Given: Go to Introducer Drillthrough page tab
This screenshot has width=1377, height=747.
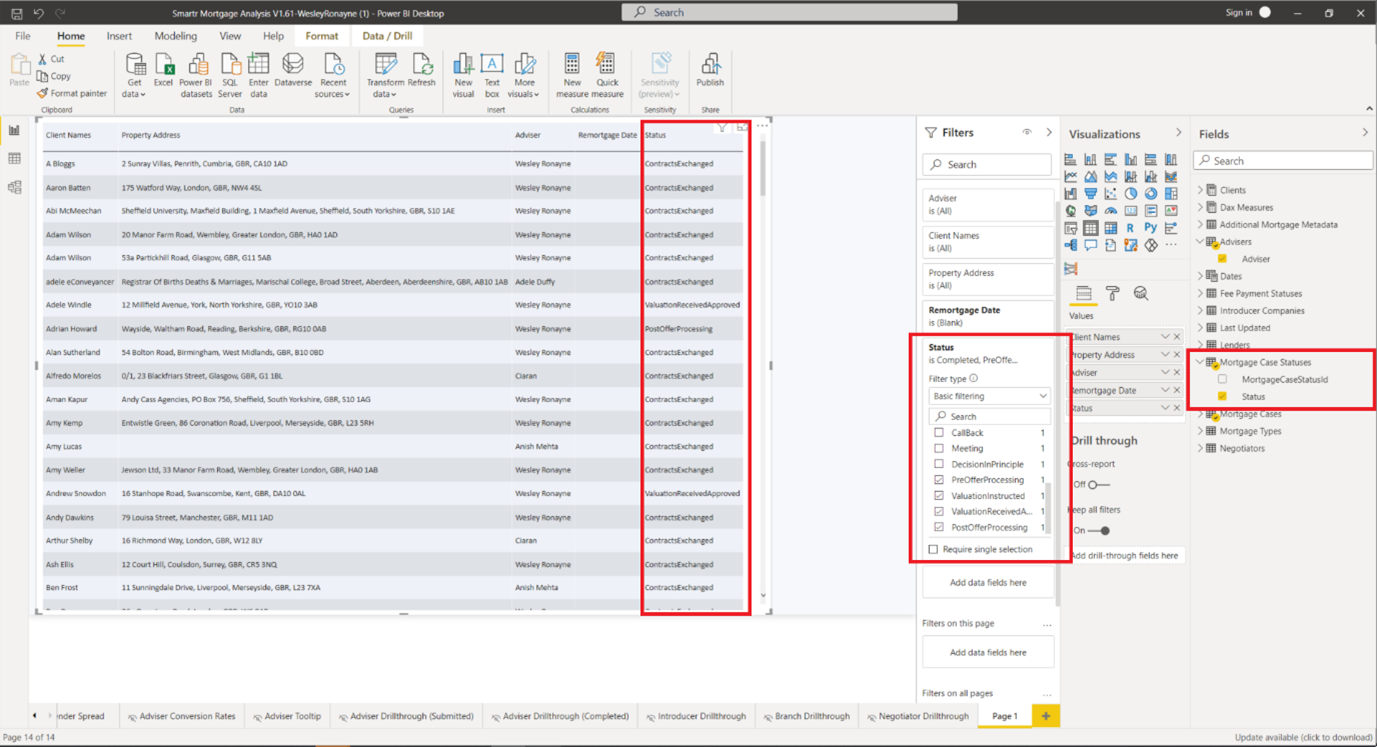Looking at the screenshot, I should point(695,716).
